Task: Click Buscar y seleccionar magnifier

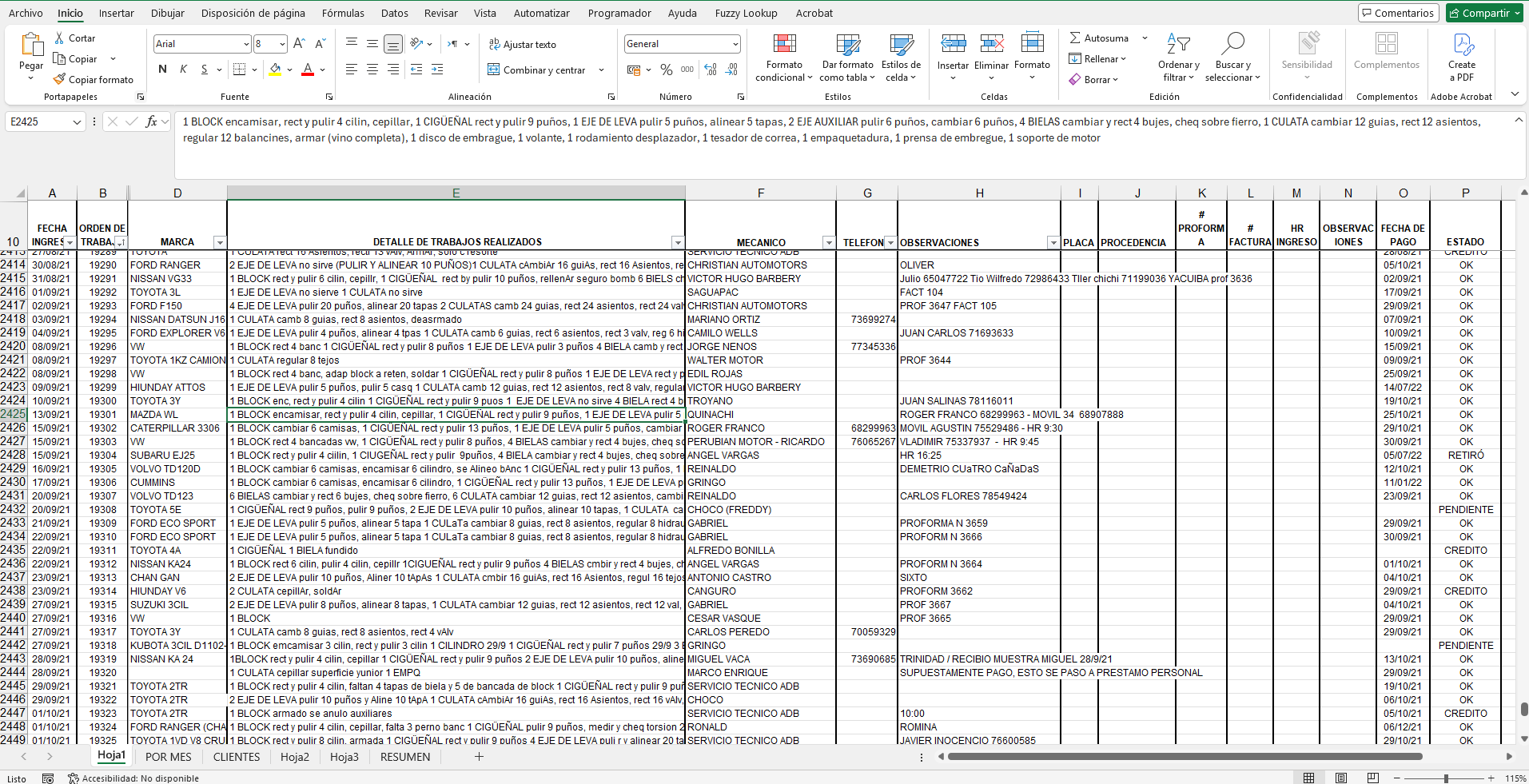Action: click(x=1232, y=43)
